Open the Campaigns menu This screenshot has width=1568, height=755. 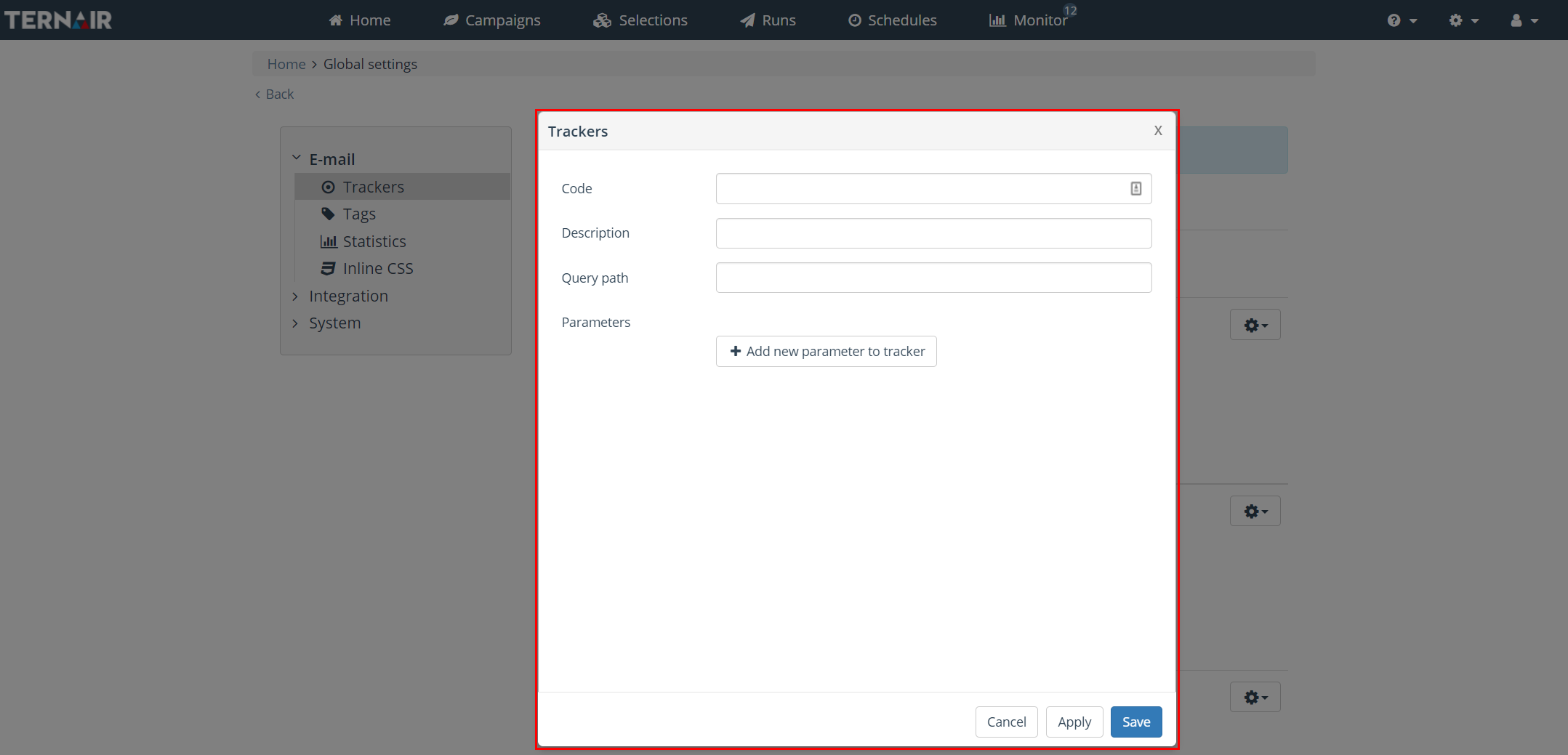coord(492,20)
